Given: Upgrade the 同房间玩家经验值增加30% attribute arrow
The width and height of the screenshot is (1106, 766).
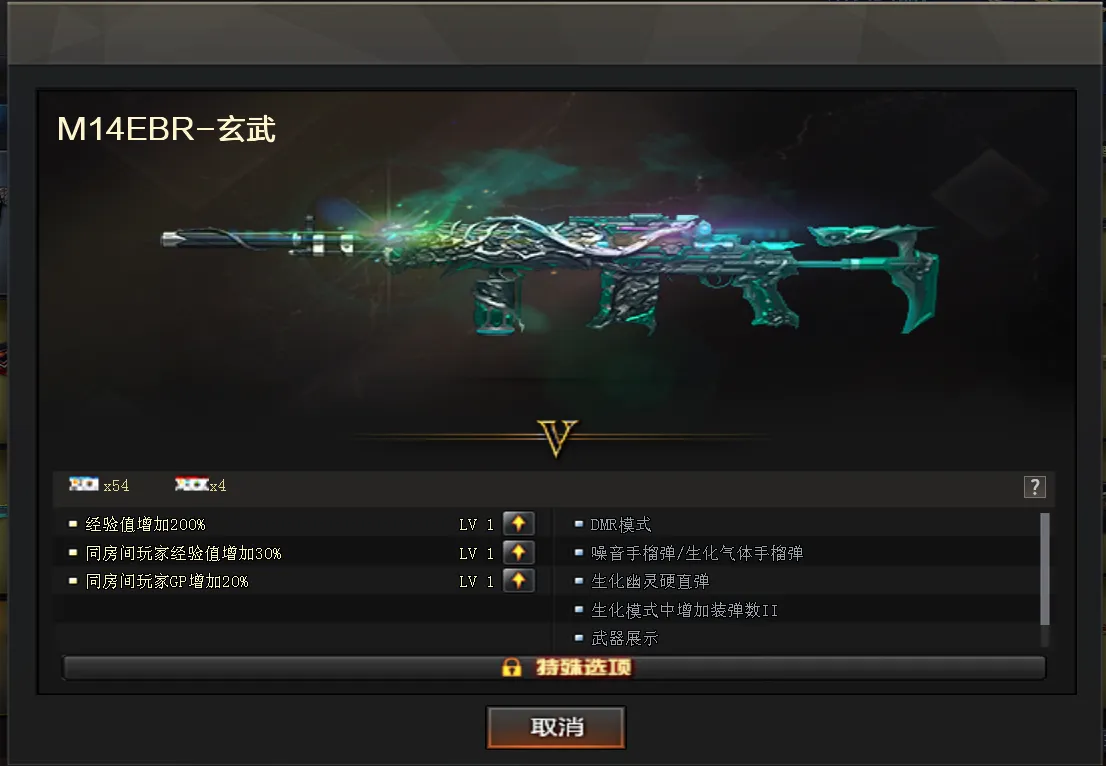Looking at the screenshot, I should [x=518, y=552].
